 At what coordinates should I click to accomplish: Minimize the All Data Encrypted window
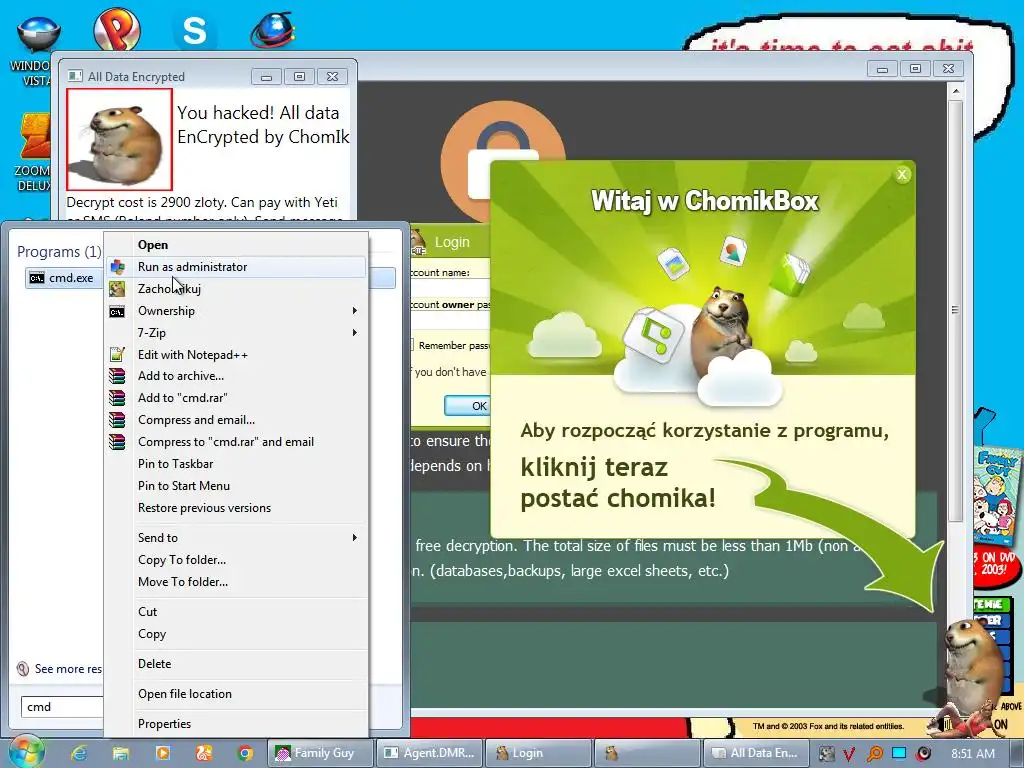tap(266, 76)
